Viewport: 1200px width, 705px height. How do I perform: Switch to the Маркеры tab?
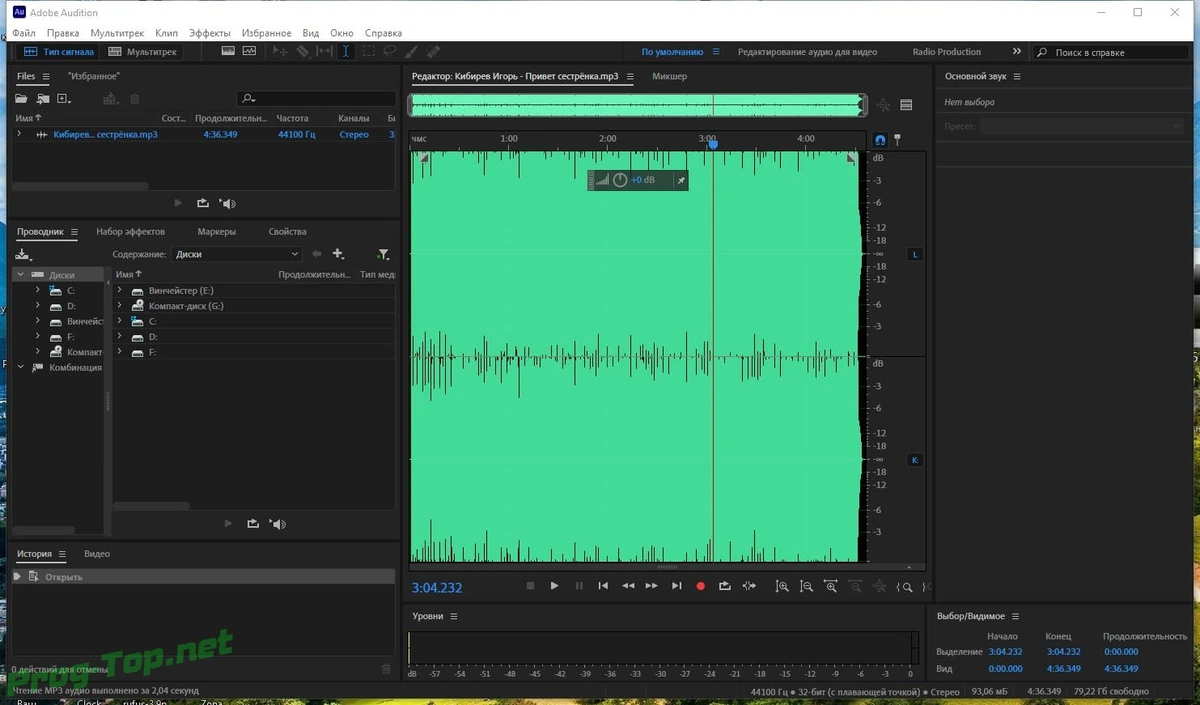click(217, 232)
